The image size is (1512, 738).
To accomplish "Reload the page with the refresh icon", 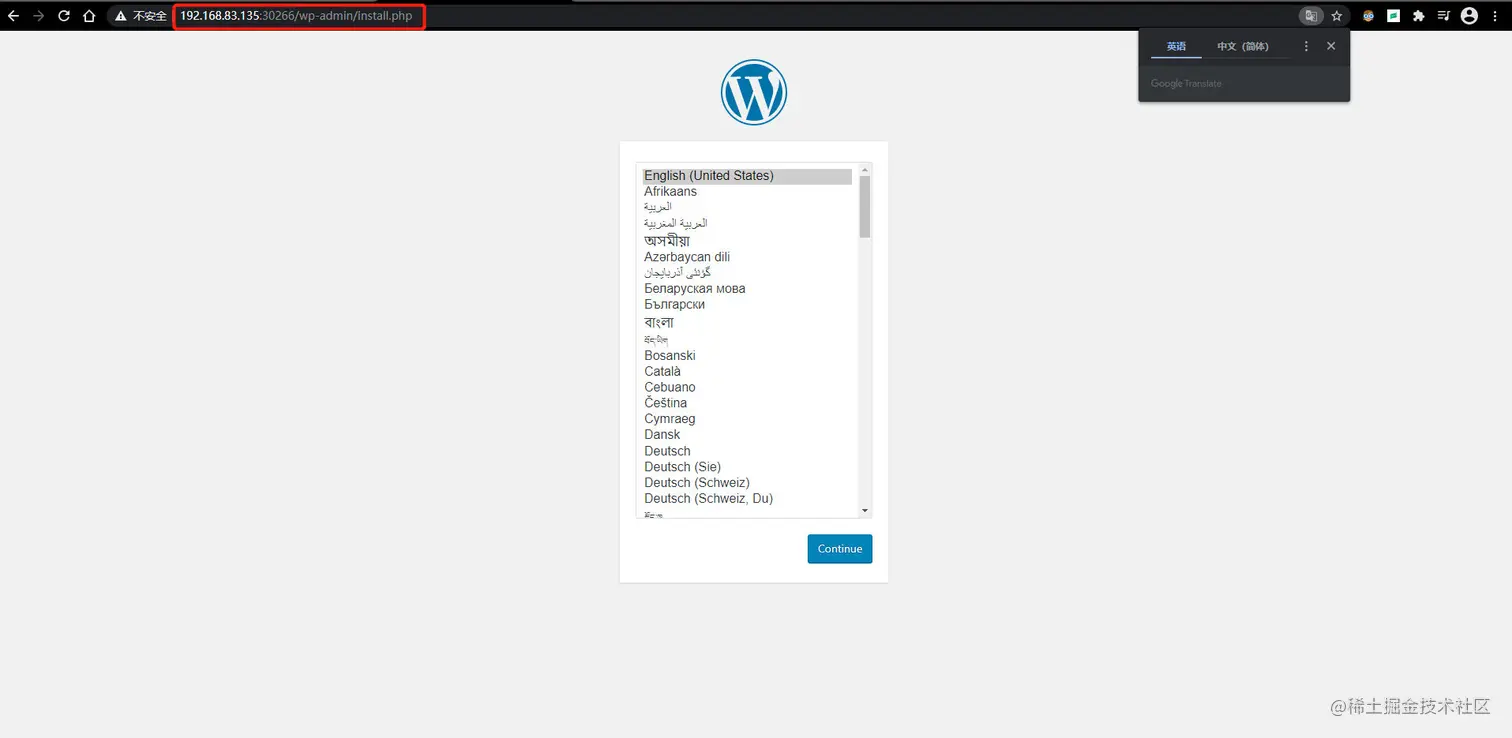I will click(x=64, y=16).
